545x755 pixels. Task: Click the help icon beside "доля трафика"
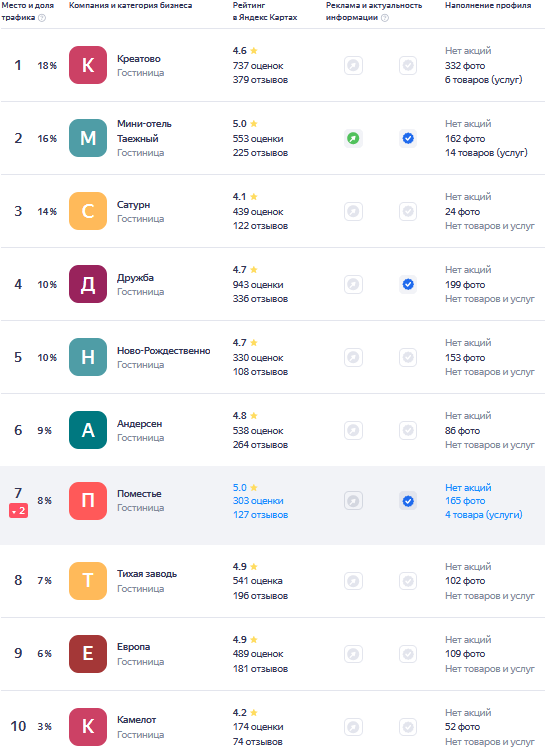[x=42, y=18]
